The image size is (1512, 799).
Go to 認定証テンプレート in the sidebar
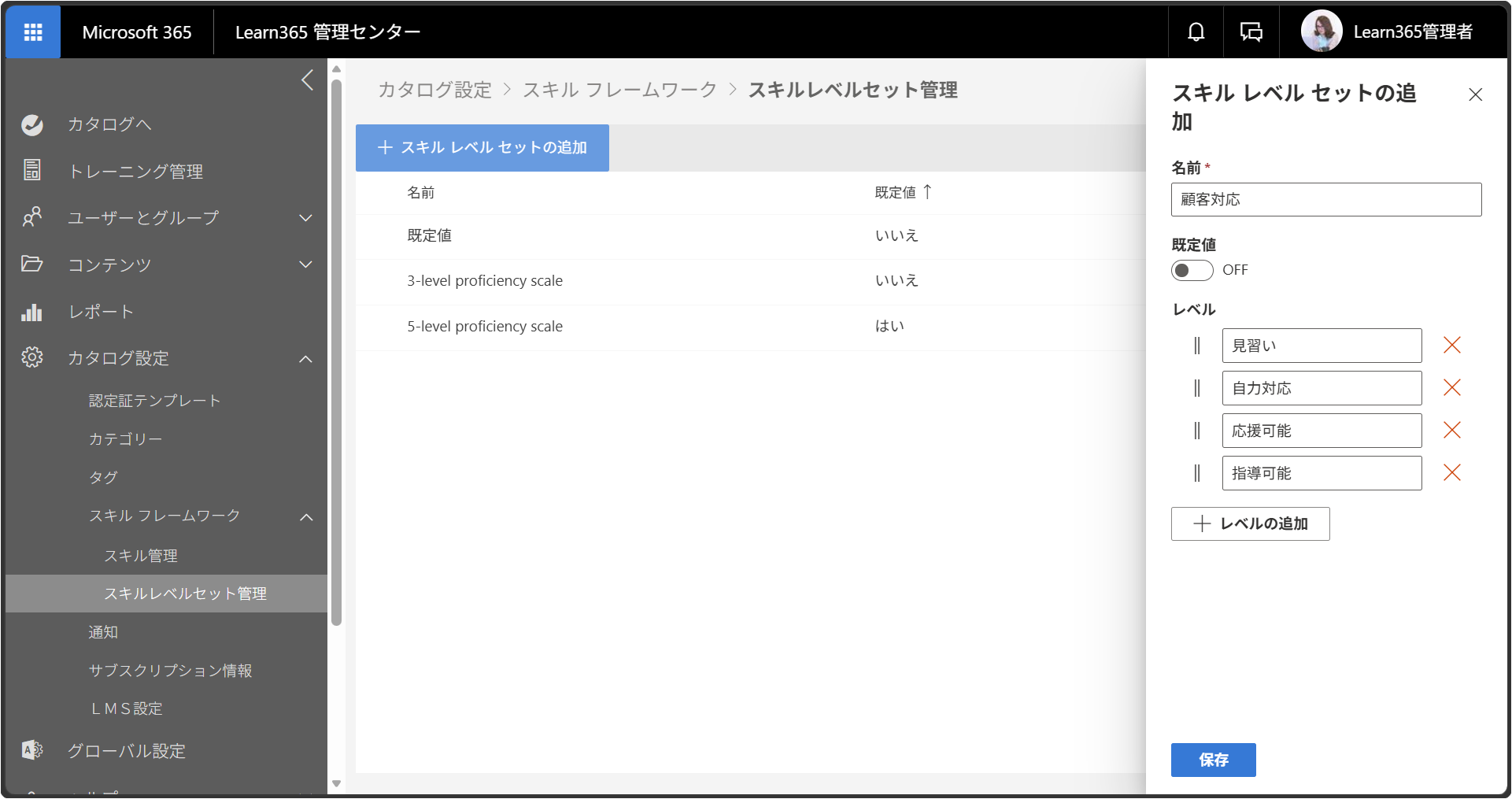(154, 401)
